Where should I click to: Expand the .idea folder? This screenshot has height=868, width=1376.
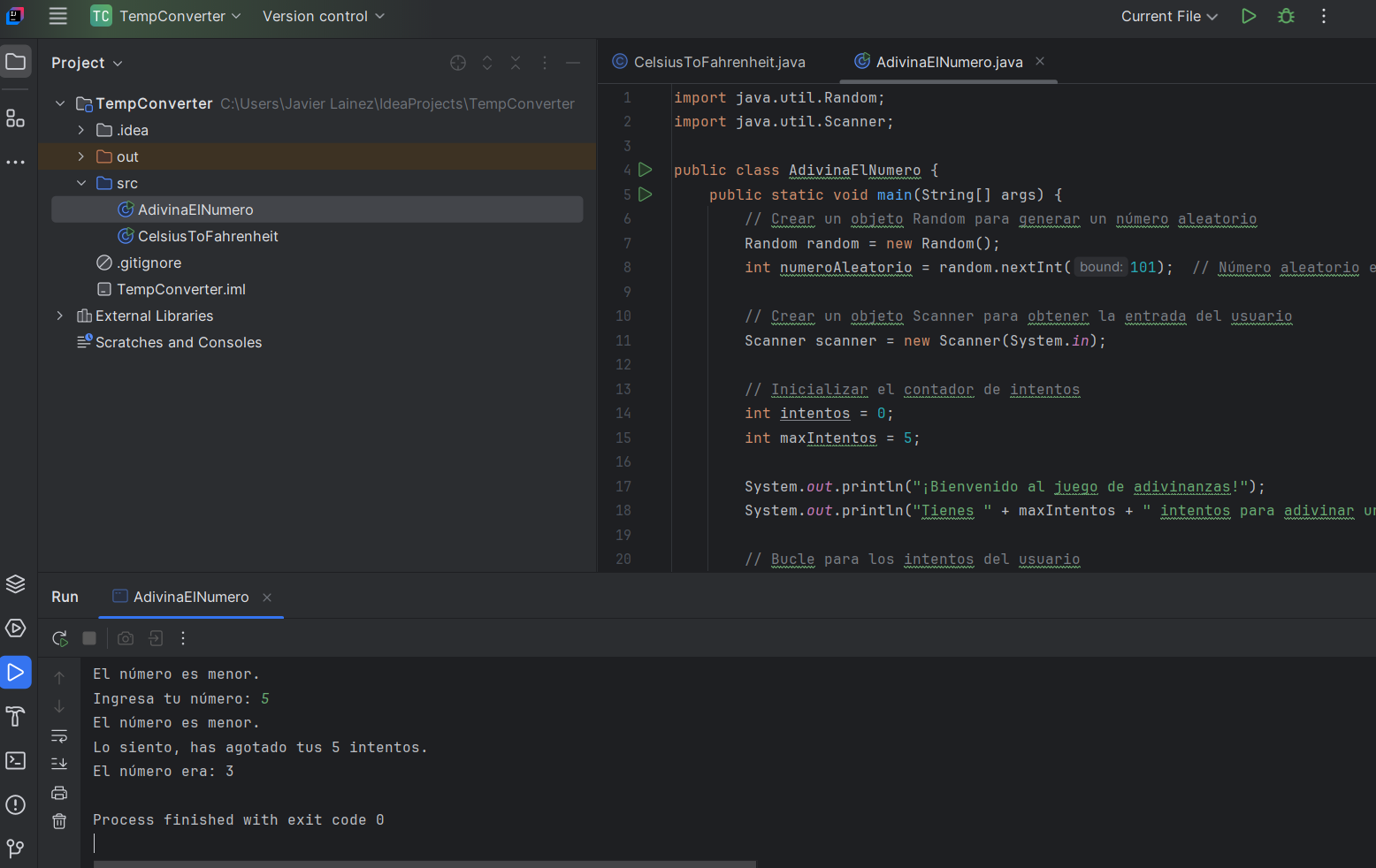point(81,130)
